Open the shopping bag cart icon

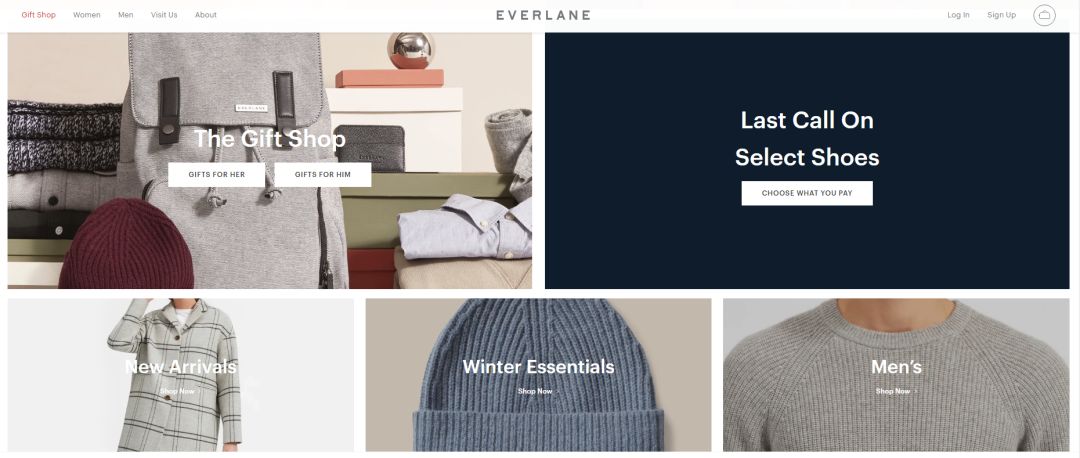[1044, 15]
